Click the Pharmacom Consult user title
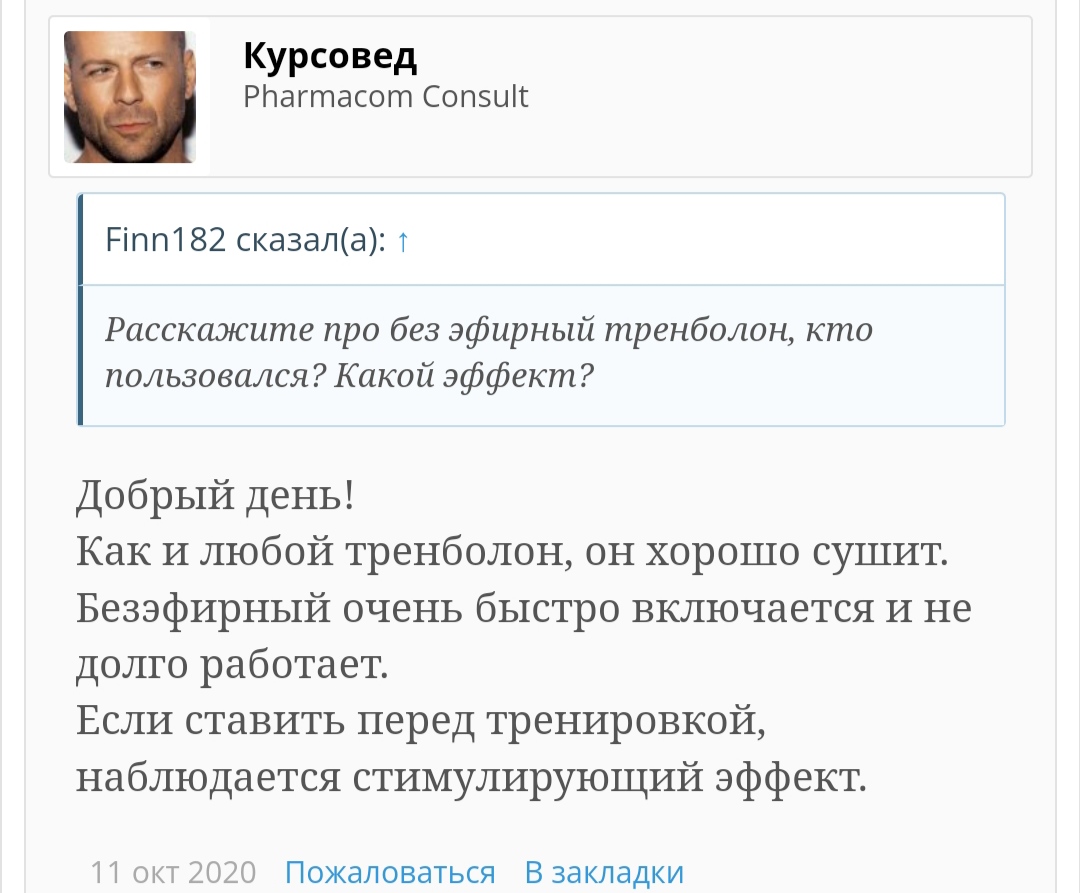 pyautogui.click(x=386, y=97)
